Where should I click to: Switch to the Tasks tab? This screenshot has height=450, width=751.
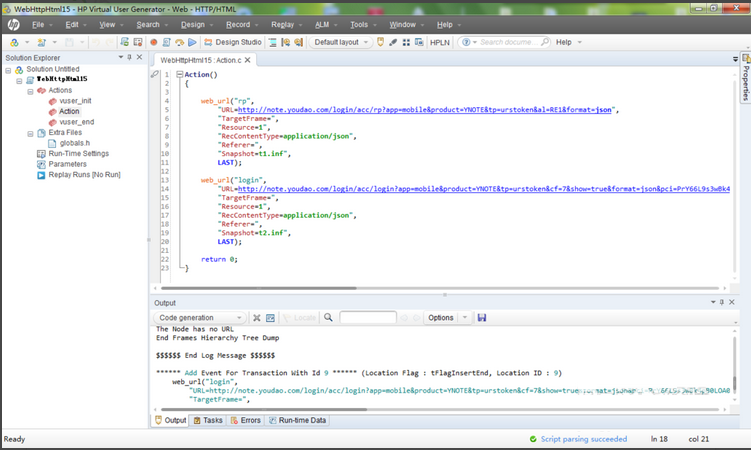click(x=208, y=420)
